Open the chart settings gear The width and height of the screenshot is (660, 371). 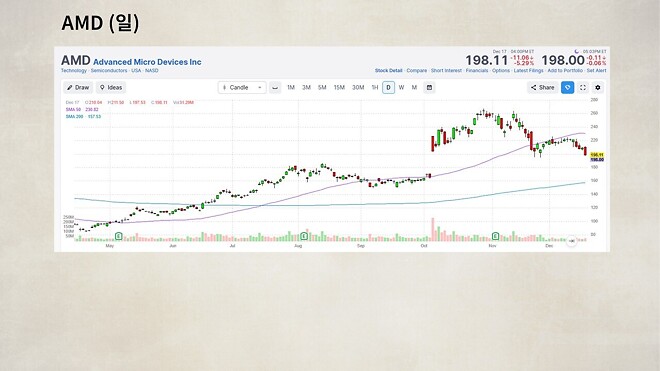point(598,88)
